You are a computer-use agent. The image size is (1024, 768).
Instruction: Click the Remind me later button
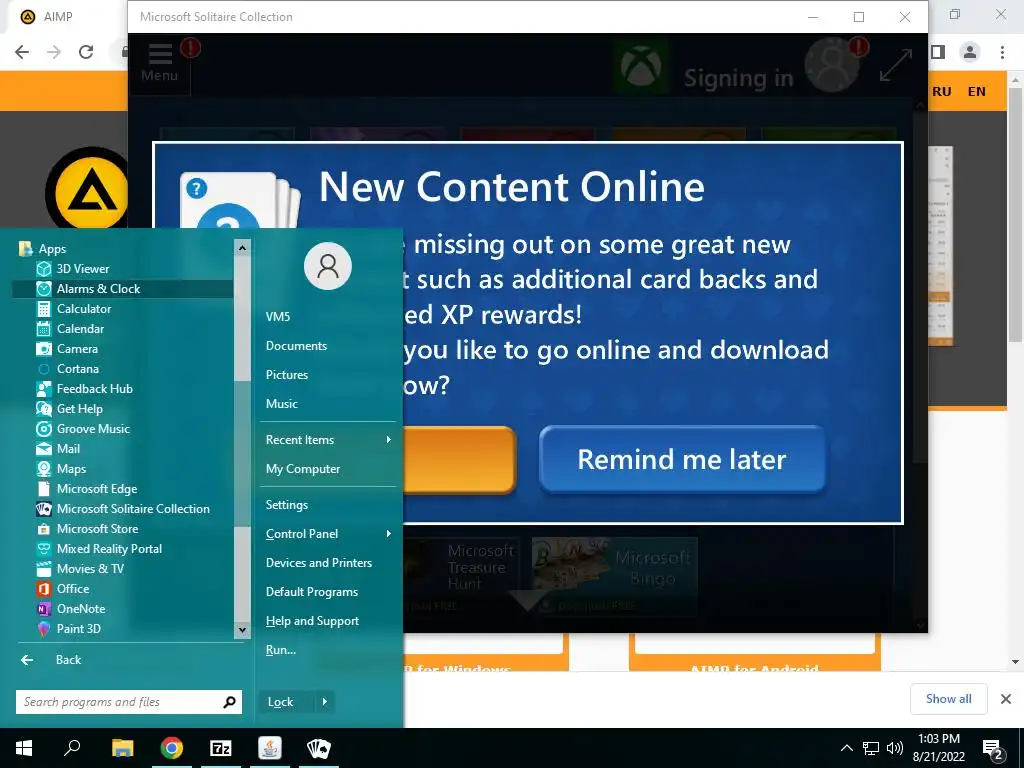click(682, 459)
